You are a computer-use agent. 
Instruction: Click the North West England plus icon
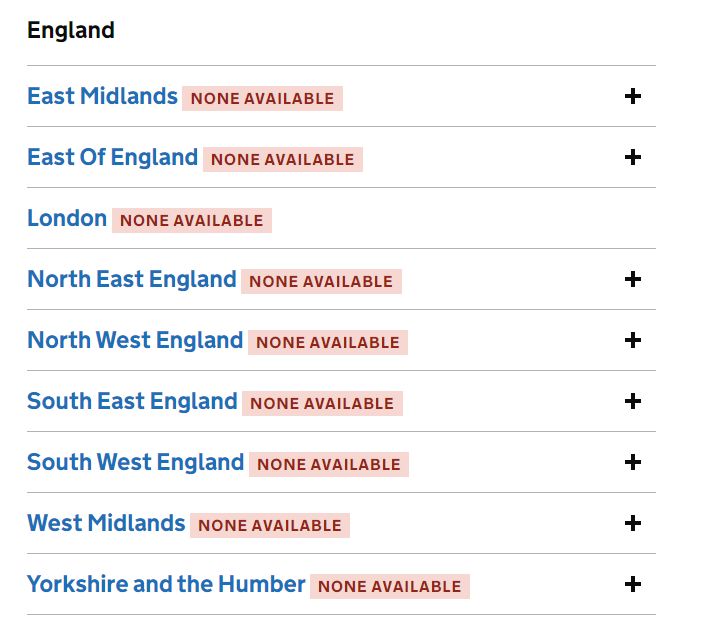(x=632, y=341)
